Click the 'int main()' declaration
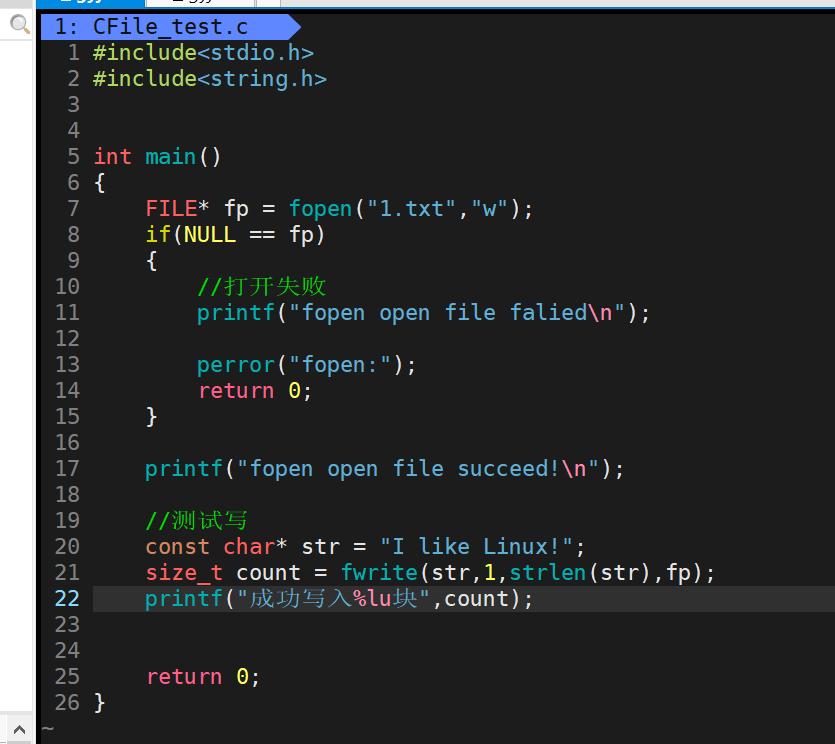This screenshot has height=744, width=835. (x=157, y=157)
